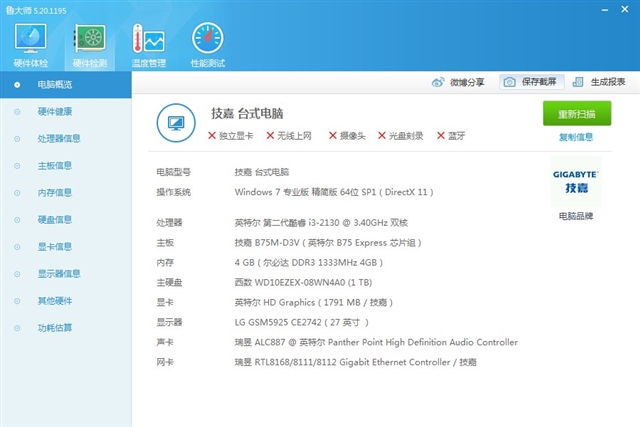Image resolution: width=640 pixels, height=427 pixels.
Task: Click the 操作系统 row label
Action: click(173, 192)
